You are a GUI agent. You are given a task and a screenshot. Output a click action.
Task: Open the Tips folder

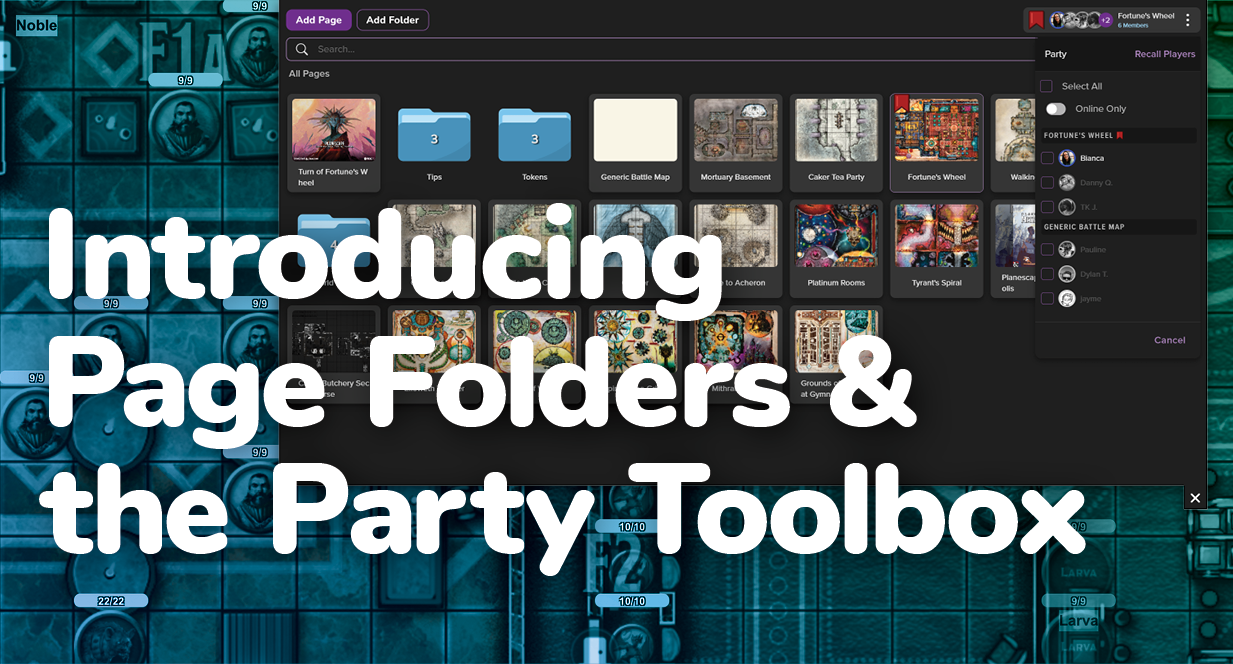click(x=434, y=135)
